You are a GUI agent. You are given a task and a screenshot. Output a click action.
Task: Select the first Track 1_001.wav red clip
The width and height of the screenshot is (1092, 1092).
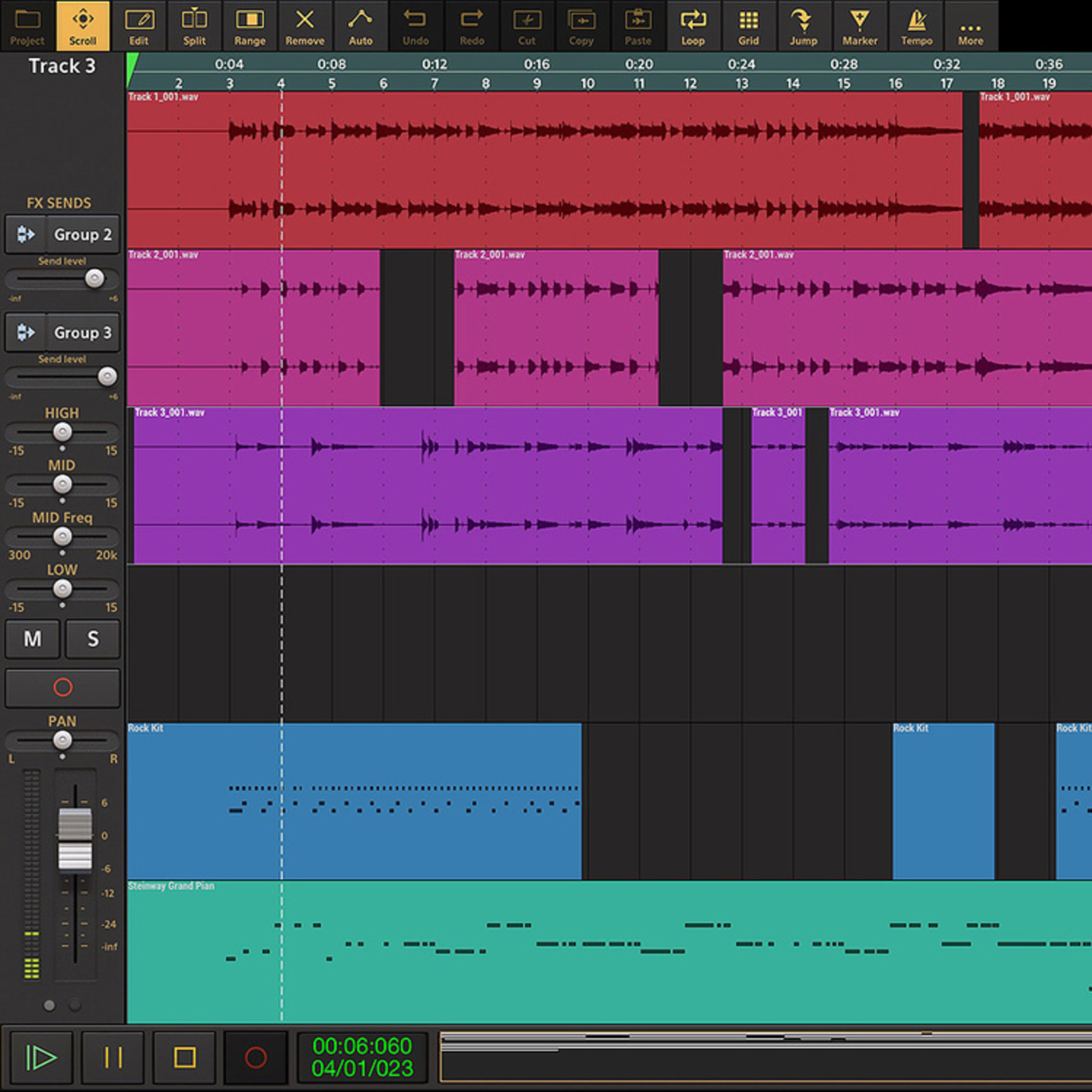click(544, 170)
